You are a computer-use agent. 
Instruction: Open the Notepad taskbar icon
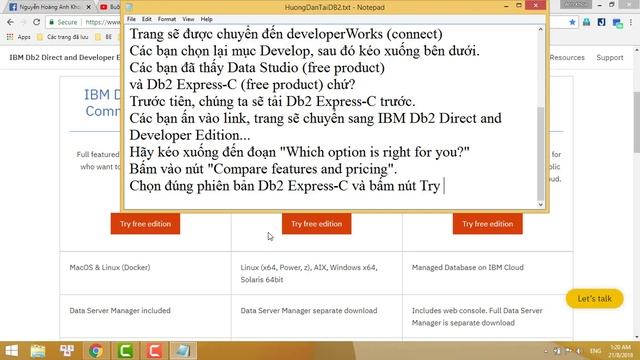[183, 351]
